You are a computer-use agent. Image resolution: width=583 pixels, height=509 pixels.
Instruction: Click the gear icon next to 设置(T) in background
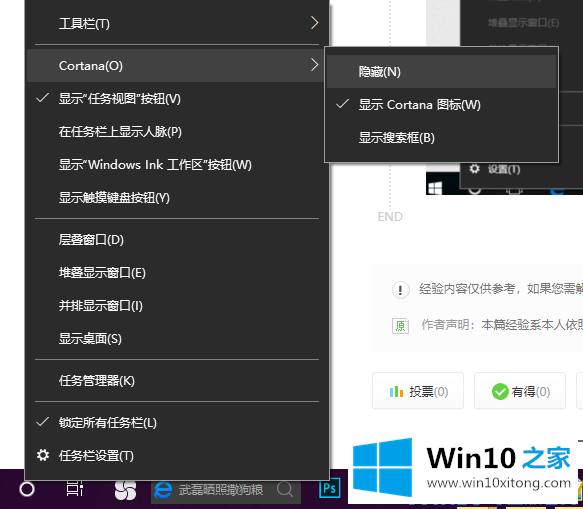tap(474, 169)
